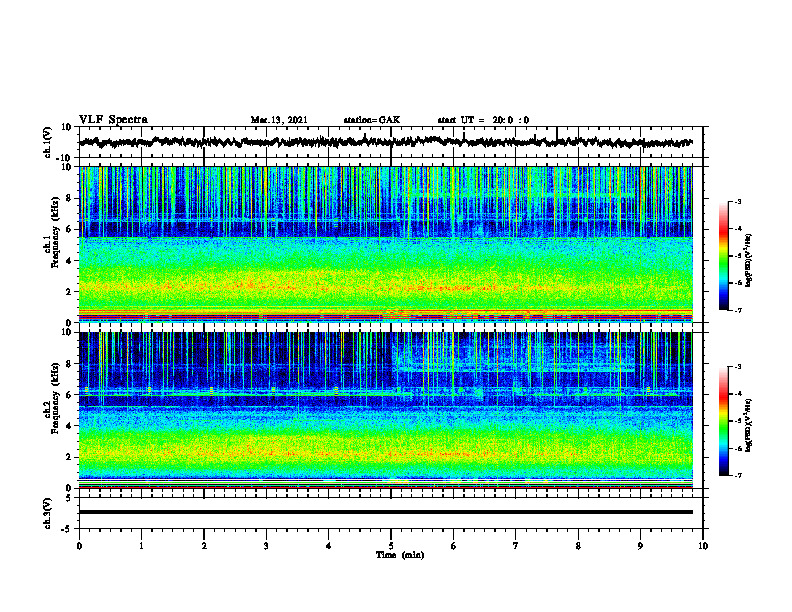792x612 pixels.
Task: Select the "Time (min)" axis label
Action: pyautogui.click(x=400, y=555)
